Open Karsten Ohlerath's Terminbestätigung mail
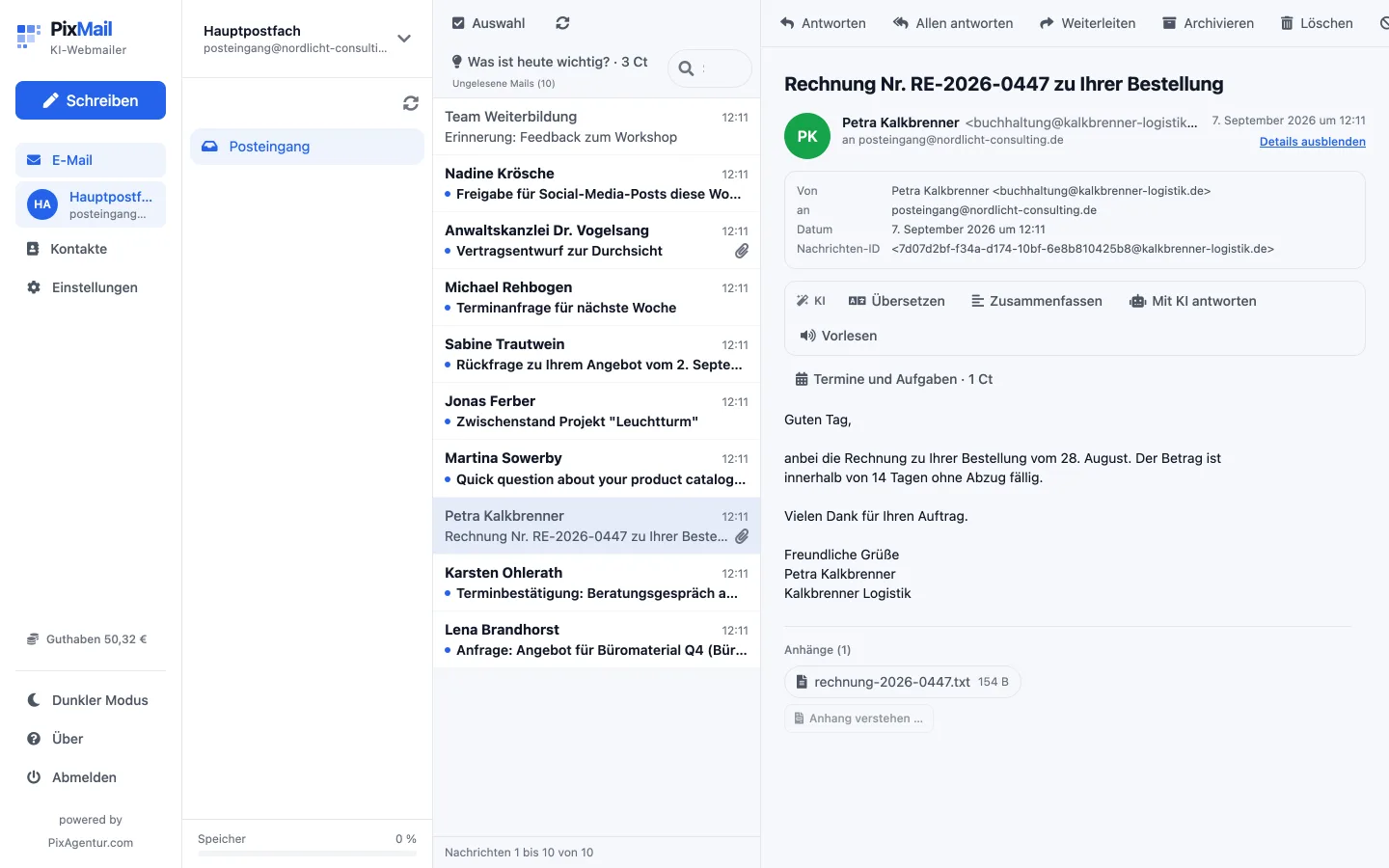Screen dimensions: 1389x868 [596, 583]
